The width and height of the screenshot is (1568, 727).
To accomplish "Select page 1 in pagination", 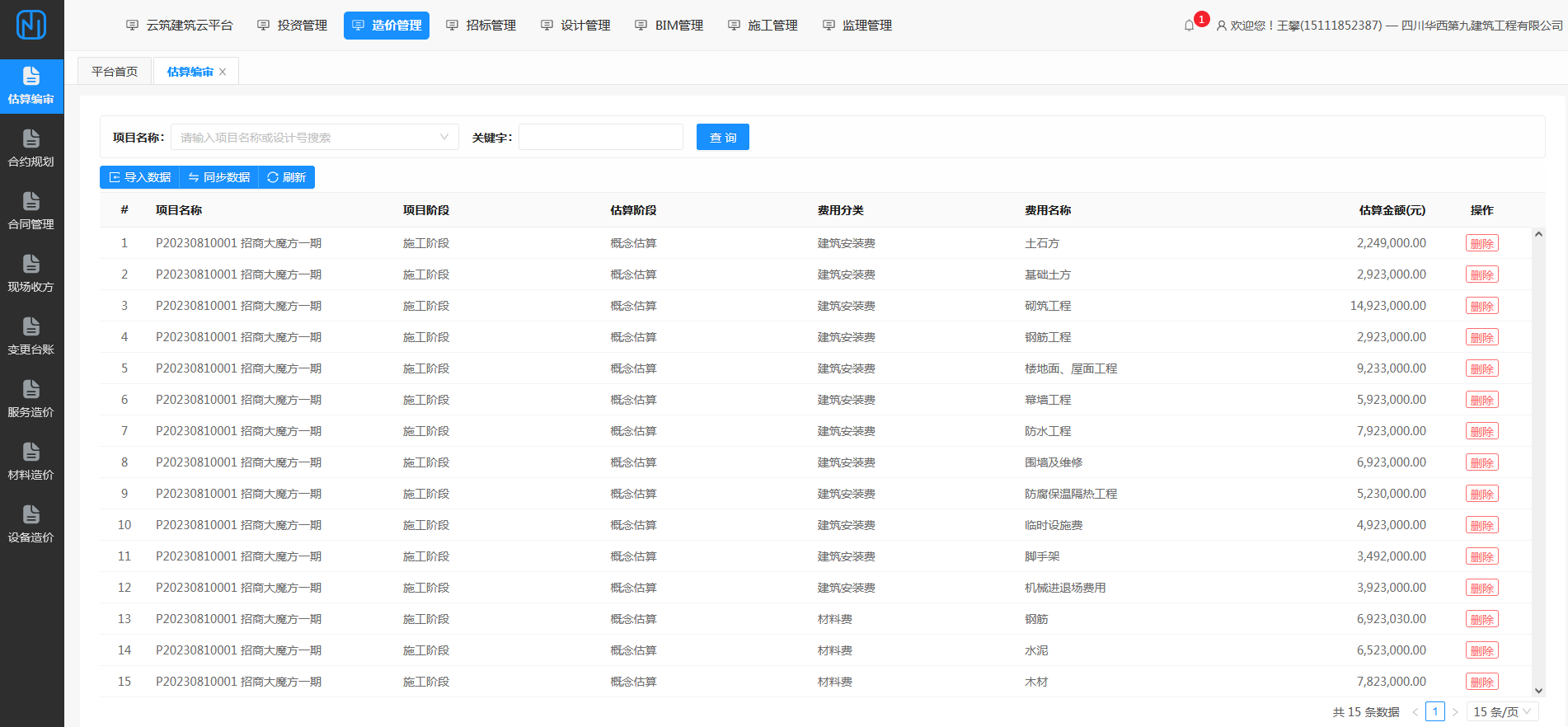I will 1435,712.
